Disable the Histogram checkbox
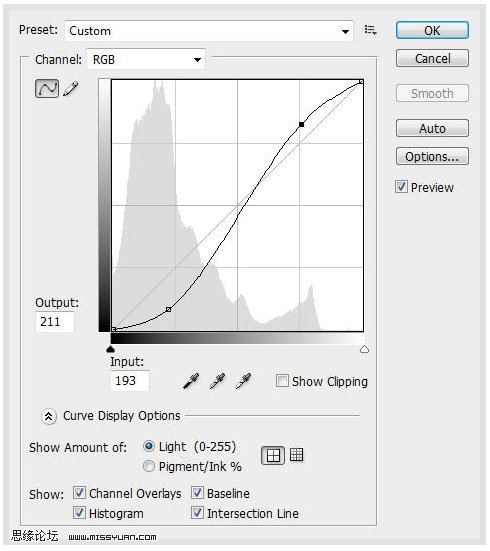 79,513
